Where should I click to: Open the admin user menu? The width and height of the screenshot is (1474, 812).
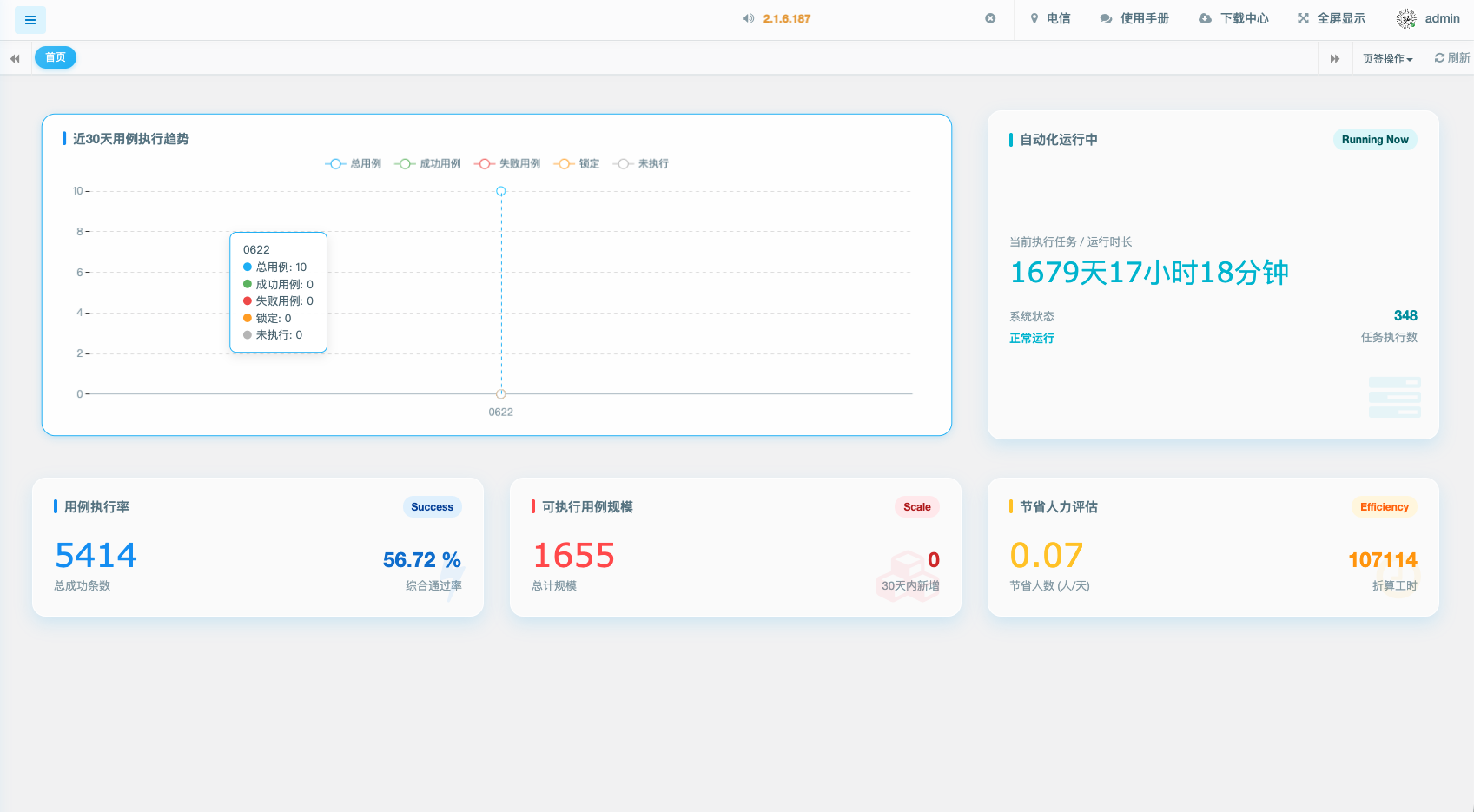click(x=1428, y=18)
